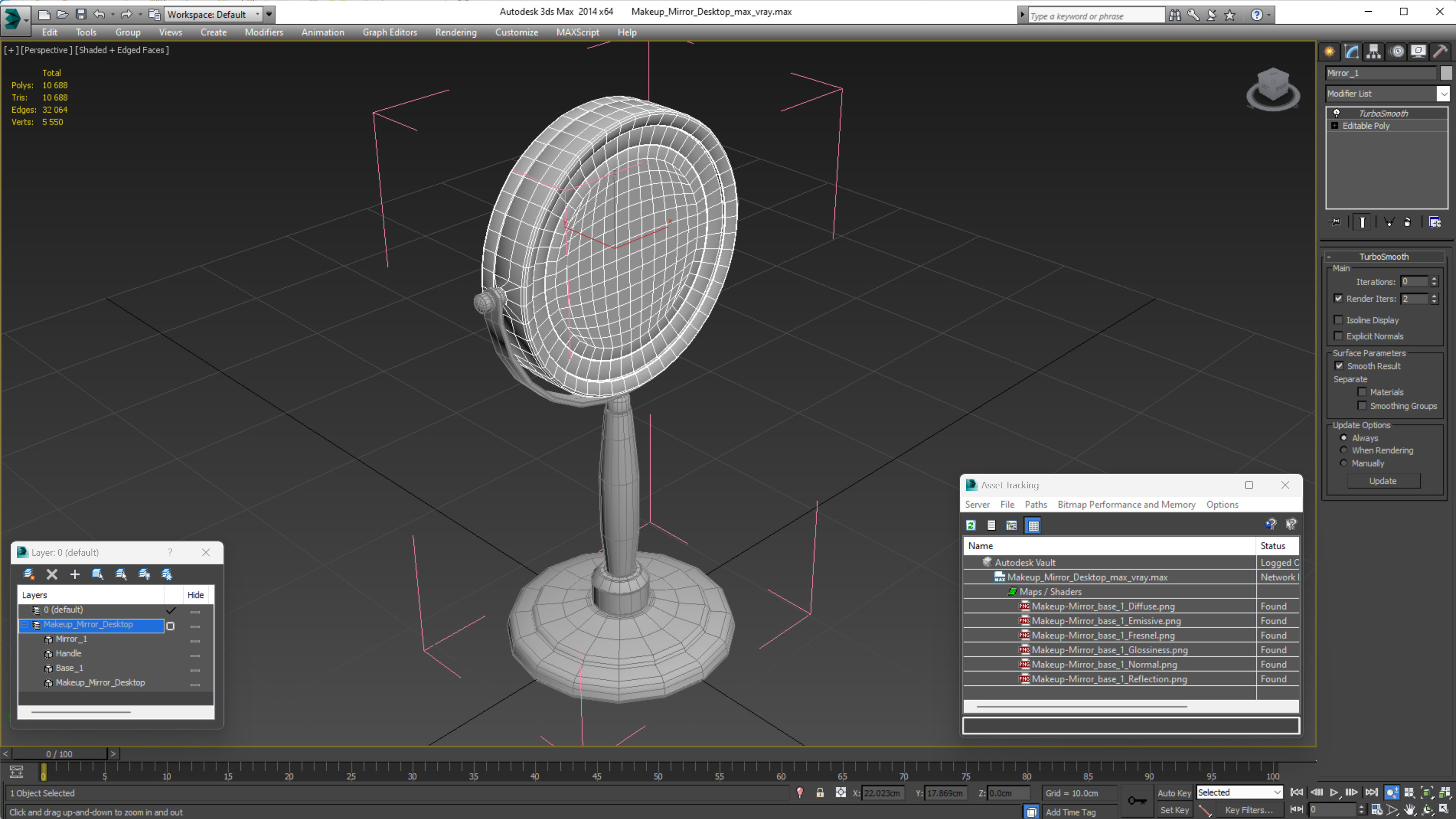Viewport: 1456px width, 819px height.
Task: Click the Asset Tracking horizontal scrollbar
Action: click(1081, 707)
